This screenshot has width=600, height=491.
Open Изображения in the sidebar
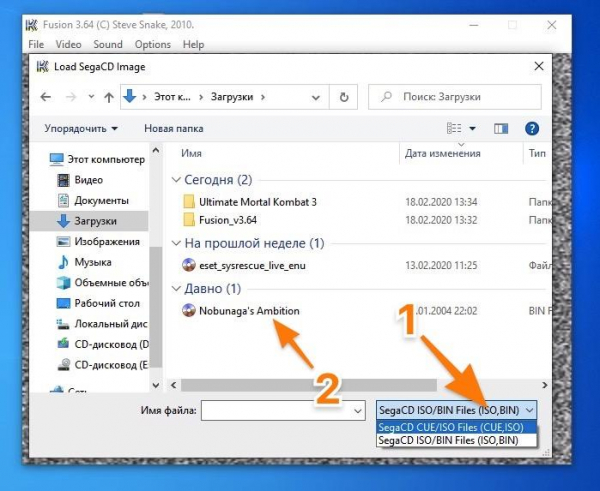click(x=98, y=242)
